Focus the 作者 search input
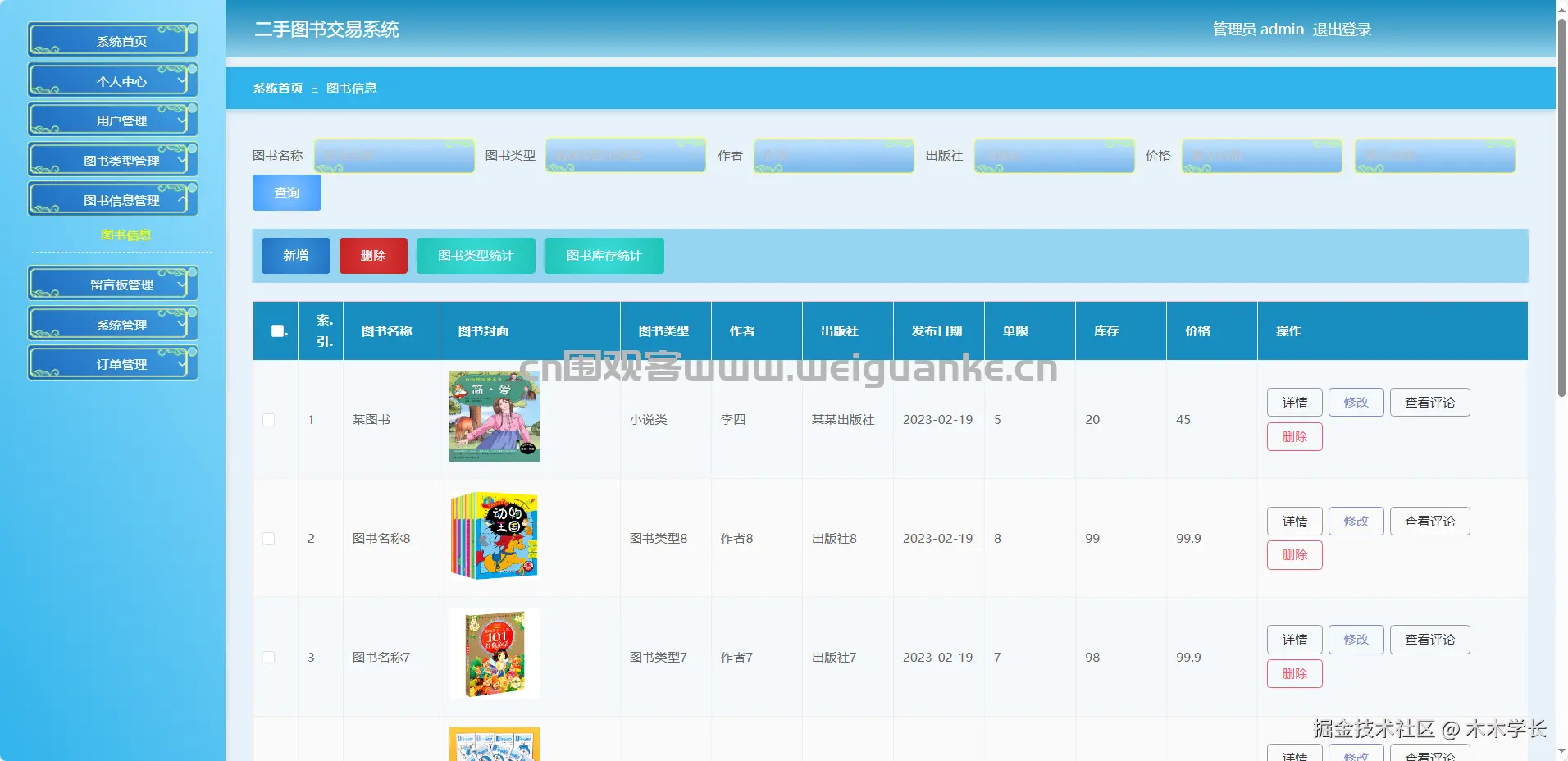The height and width of the screenshot is (761, 1568). (x=834, y=156)
